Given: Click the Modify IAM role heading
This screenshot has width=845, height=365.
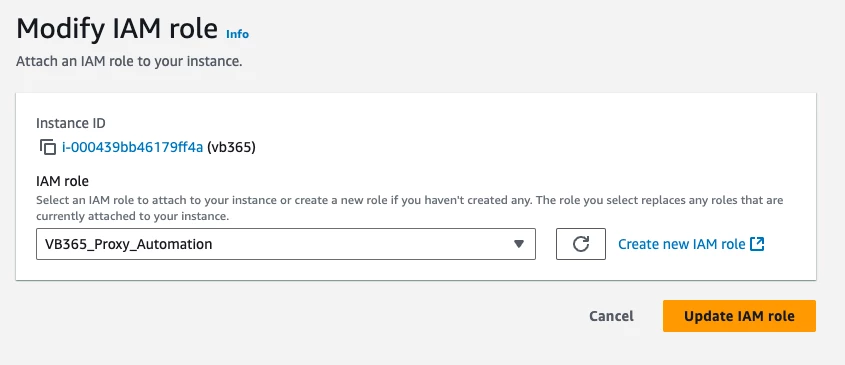Looking at the screenshot, I should tap(117, 29).
